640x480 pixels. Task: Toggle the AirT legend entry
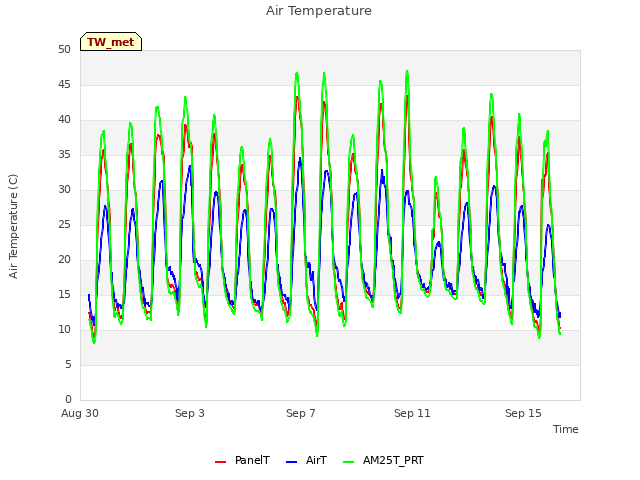click(x=307, y=460)
